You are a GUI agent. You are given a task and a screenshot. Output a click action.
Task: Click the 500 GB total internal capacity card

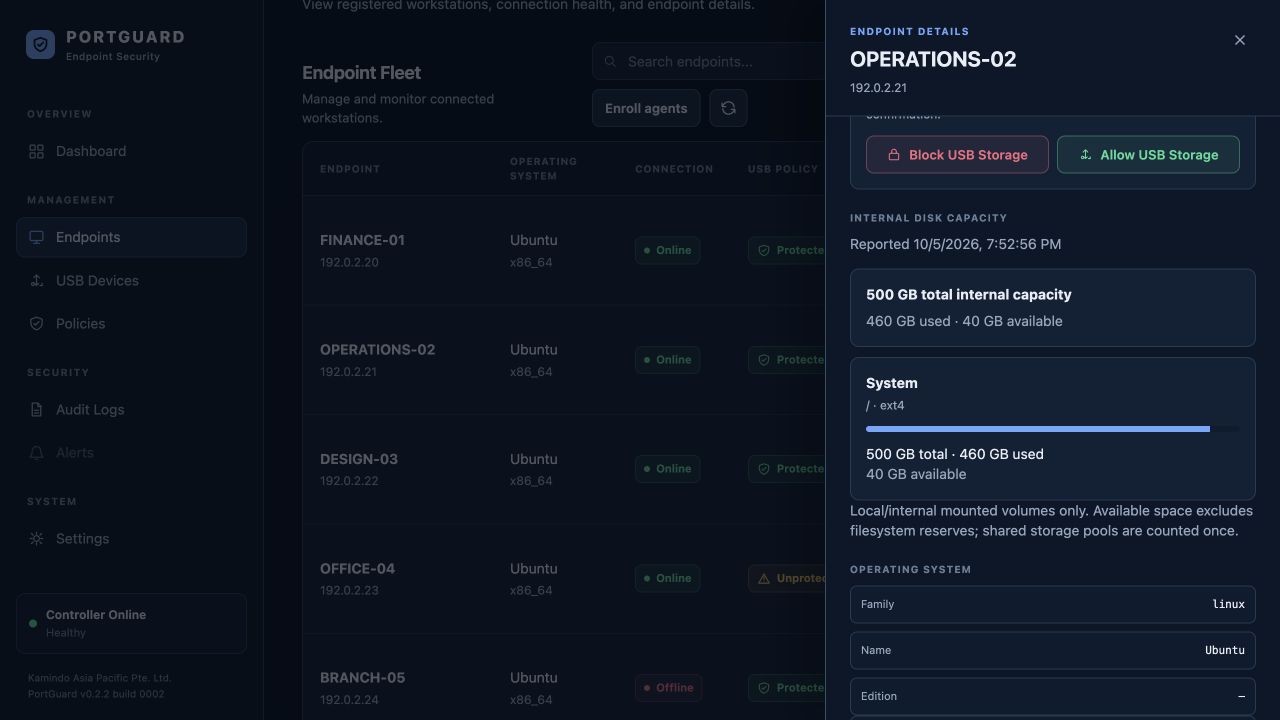[1052, 308]
